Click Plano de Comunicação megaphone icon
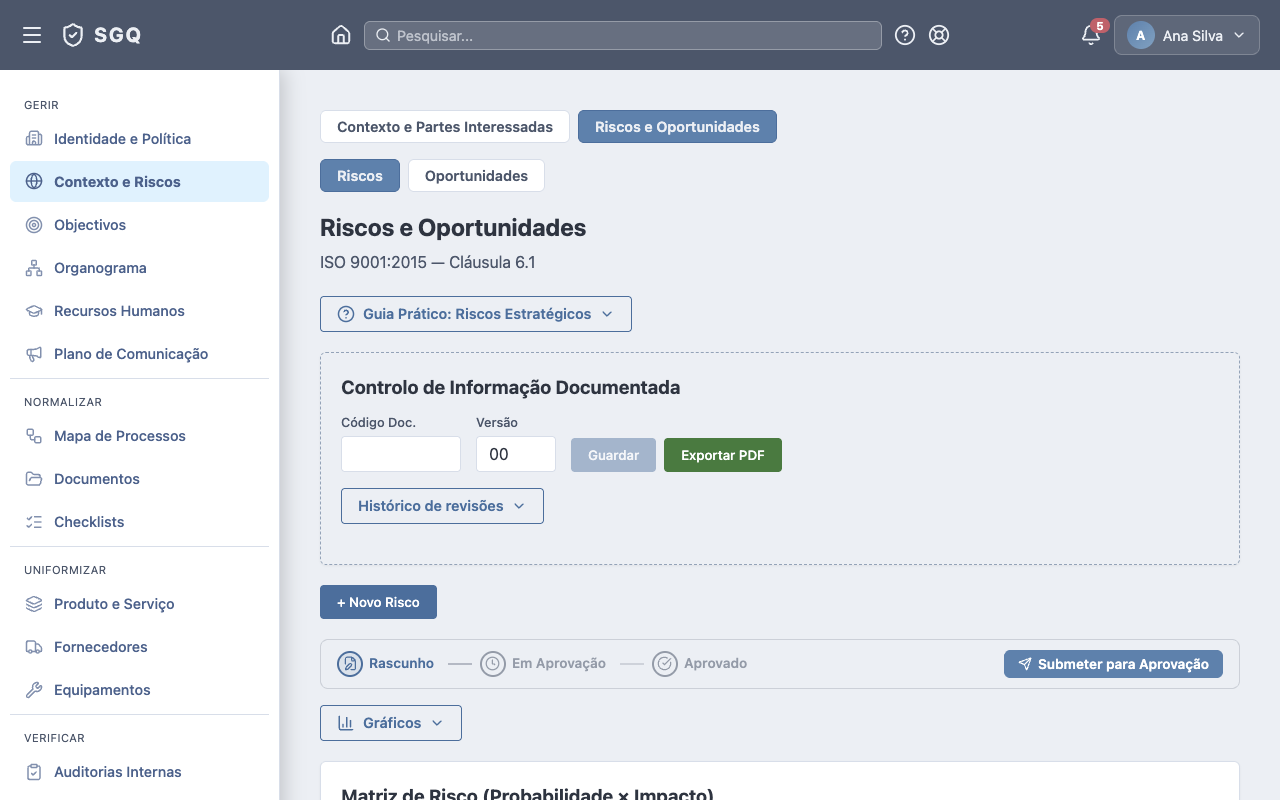 (34, 354)
